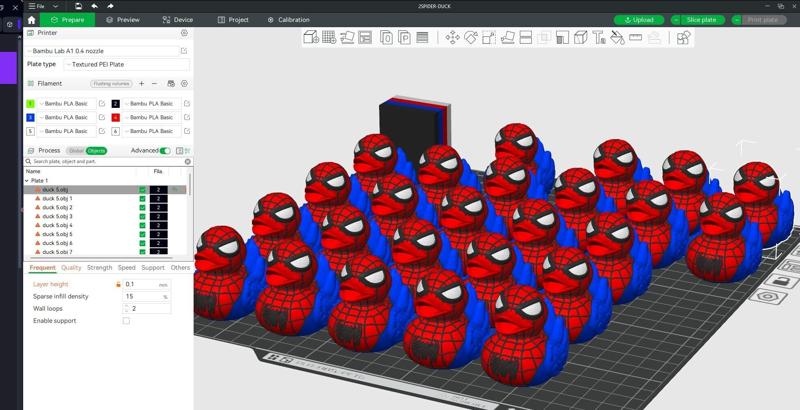
Task: Open the Color Painting bucket tool
Action: coord(617,38)
